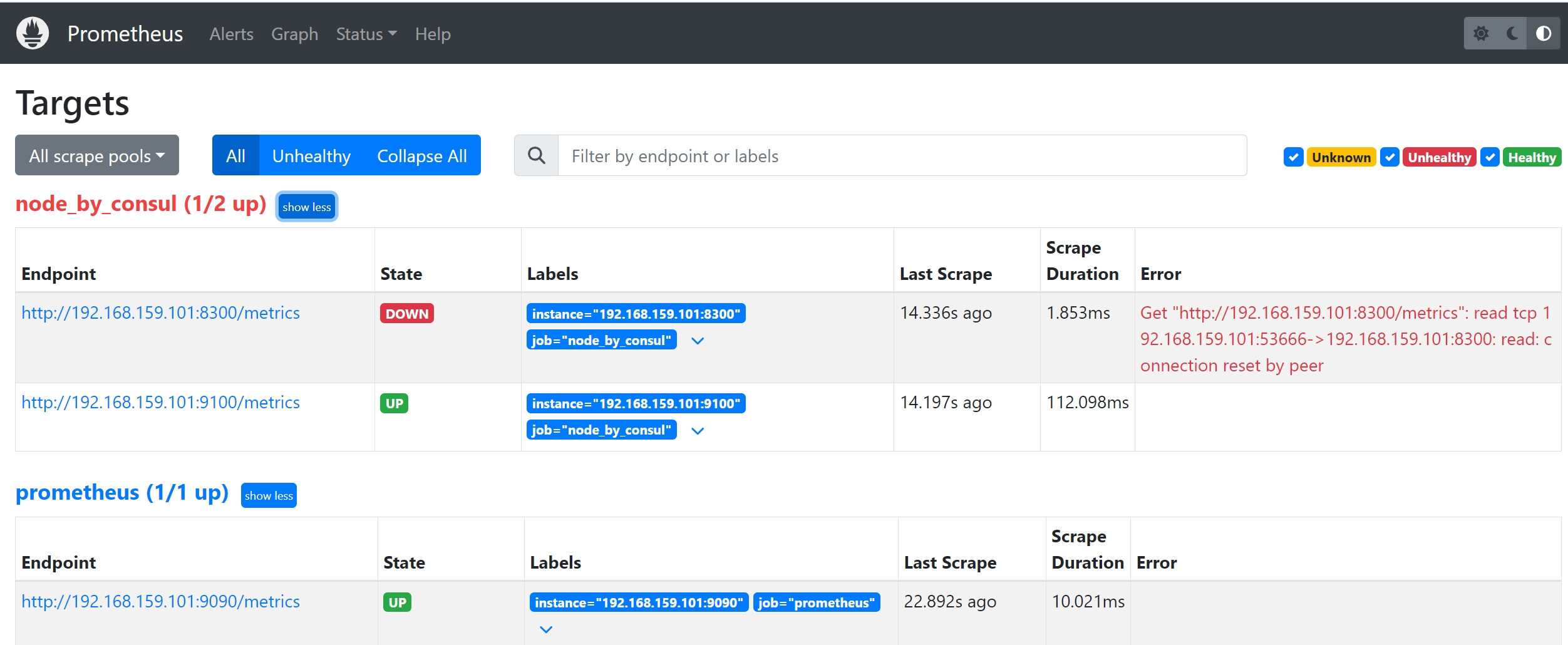Expand labels for the 8300 instance row

tap(698, 341)
